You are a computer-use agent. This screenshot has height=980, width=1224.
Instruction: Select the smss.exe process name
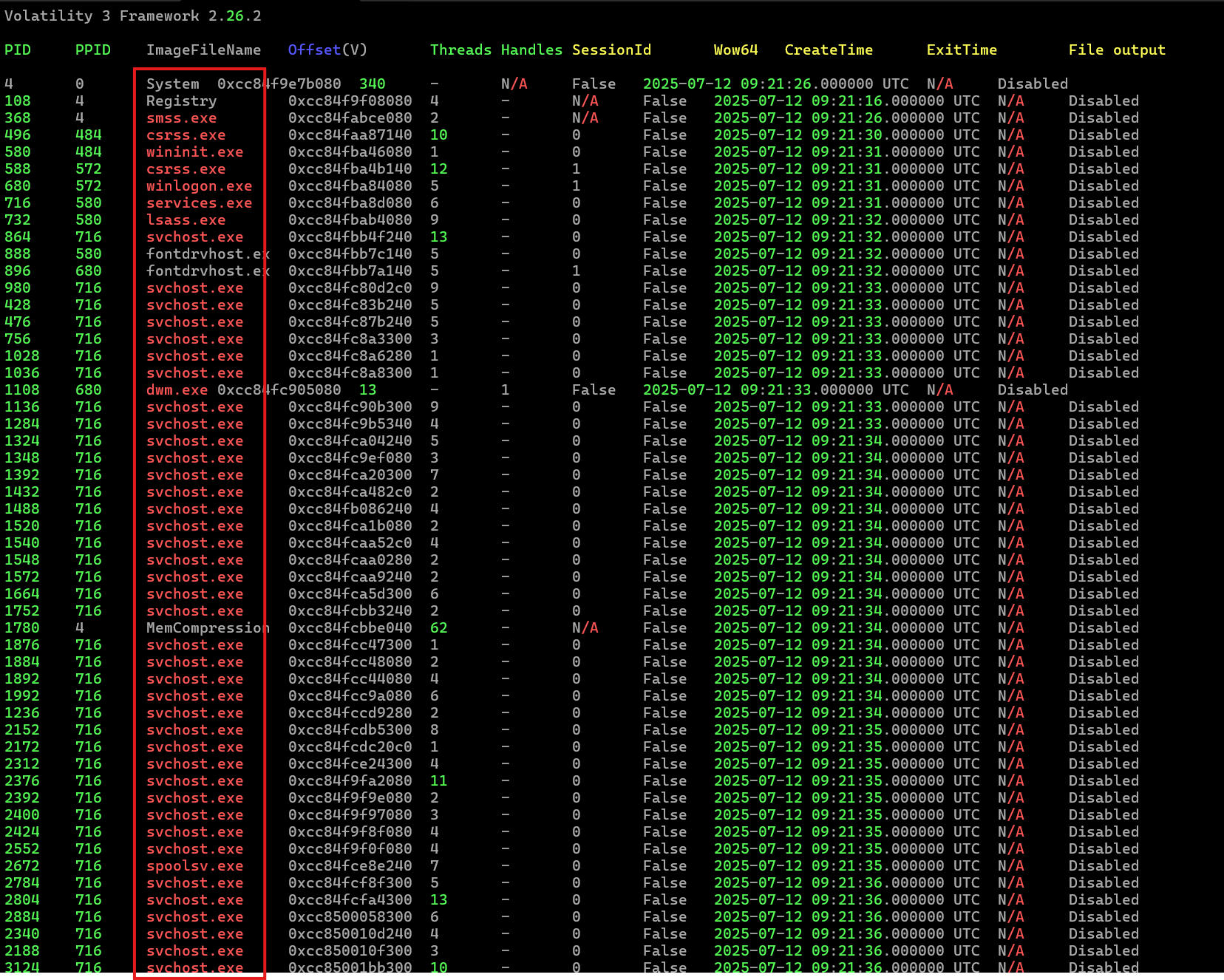click(181, 118)
